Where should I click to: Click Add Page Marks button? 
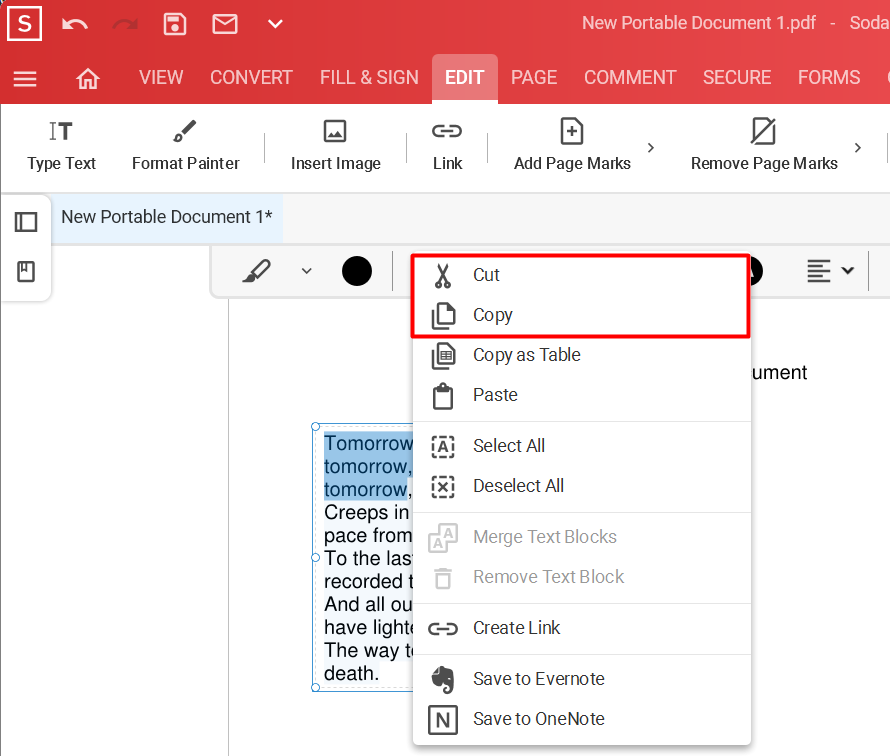point(572,145)
